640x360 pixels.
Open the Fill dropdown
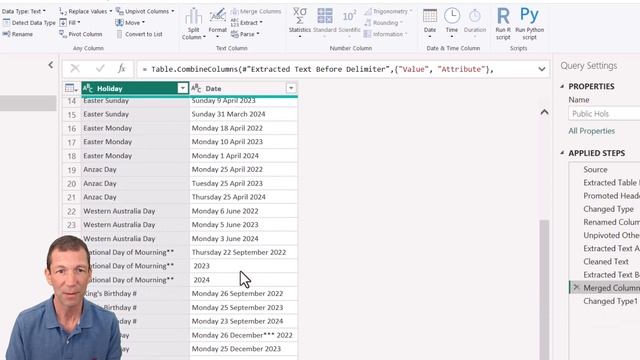pyautogui.click(x=70, y=23)
